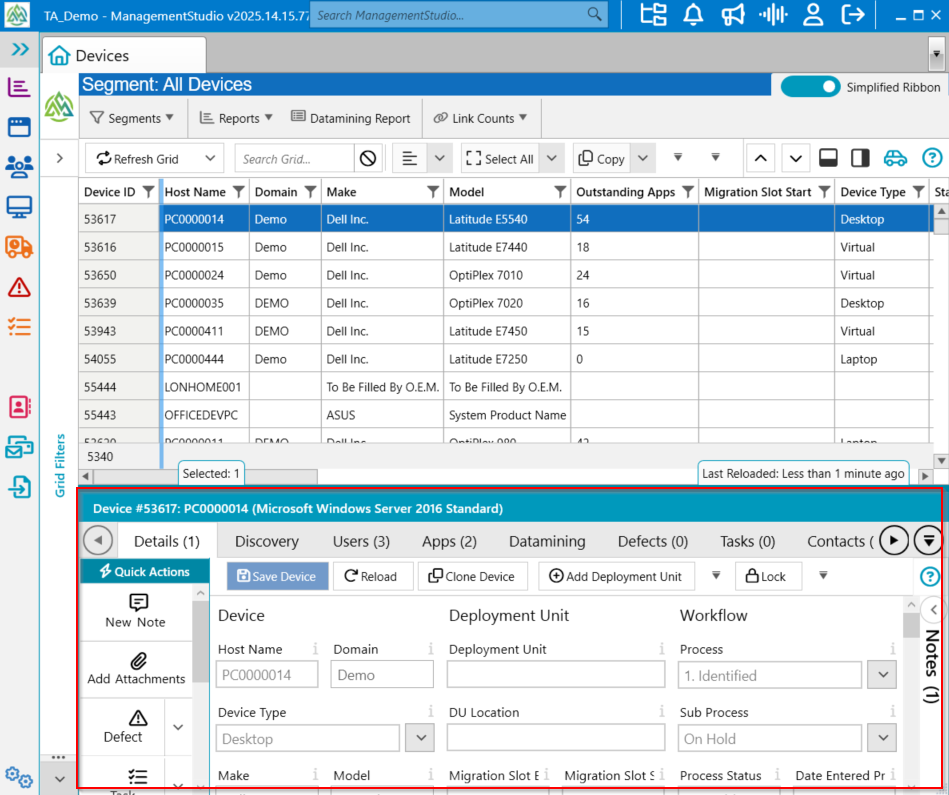This screenshot has width=949, height=795.
Task: Click Add Deployment Unit
Action: coord(616,576)
